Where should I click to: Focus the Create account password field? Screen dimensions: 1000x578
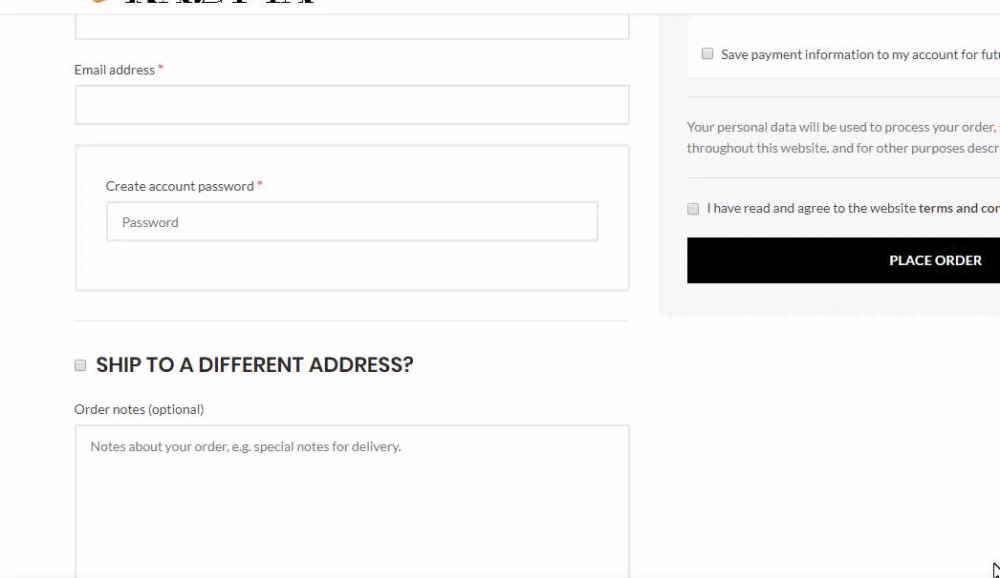click(x=352, y=221)
